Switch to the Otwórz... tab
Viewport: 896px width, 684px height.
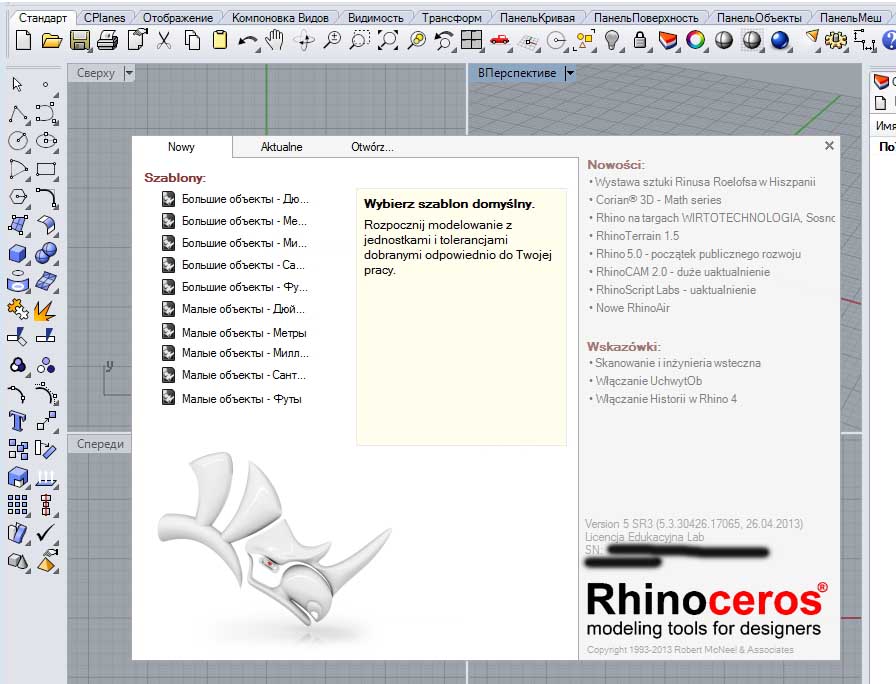pyautogui.click(x=371, y=147)
